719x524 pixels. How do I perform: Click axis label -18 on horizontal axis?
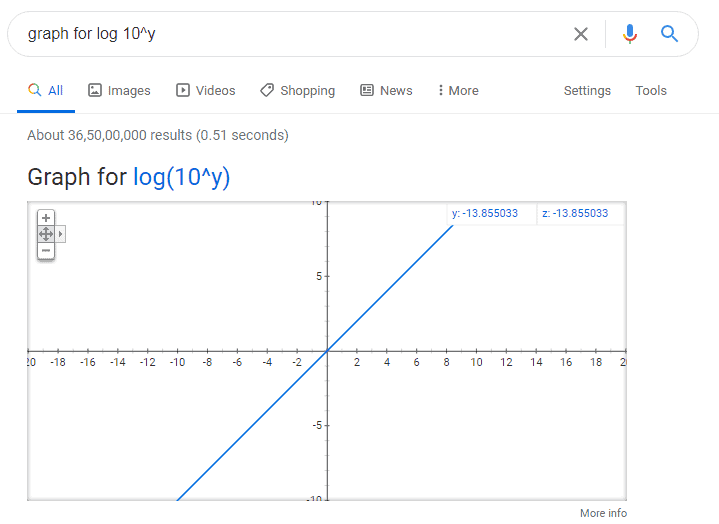point(58,362)
